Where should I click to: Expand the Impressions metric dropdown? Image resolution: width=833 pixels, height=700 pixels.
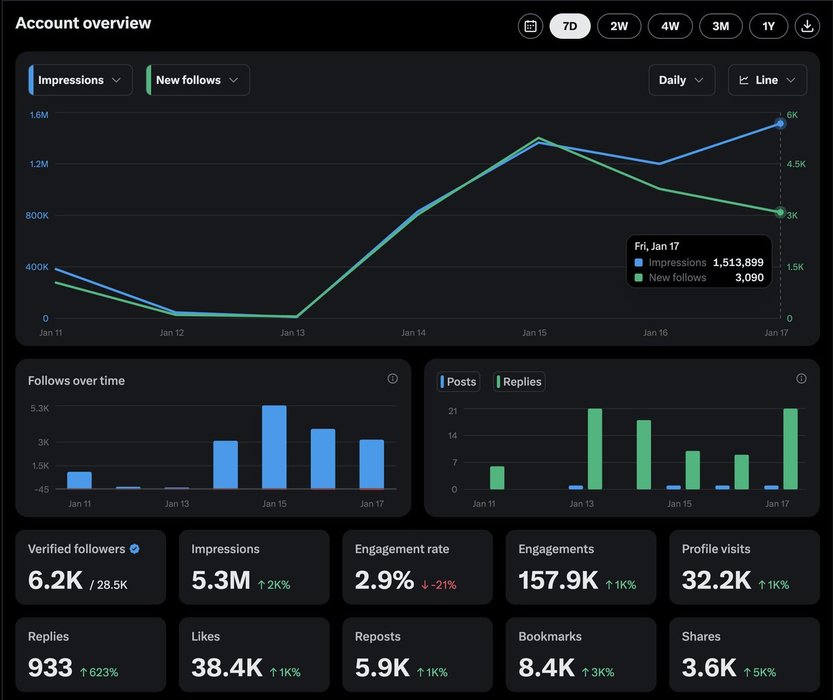(81, 80)
